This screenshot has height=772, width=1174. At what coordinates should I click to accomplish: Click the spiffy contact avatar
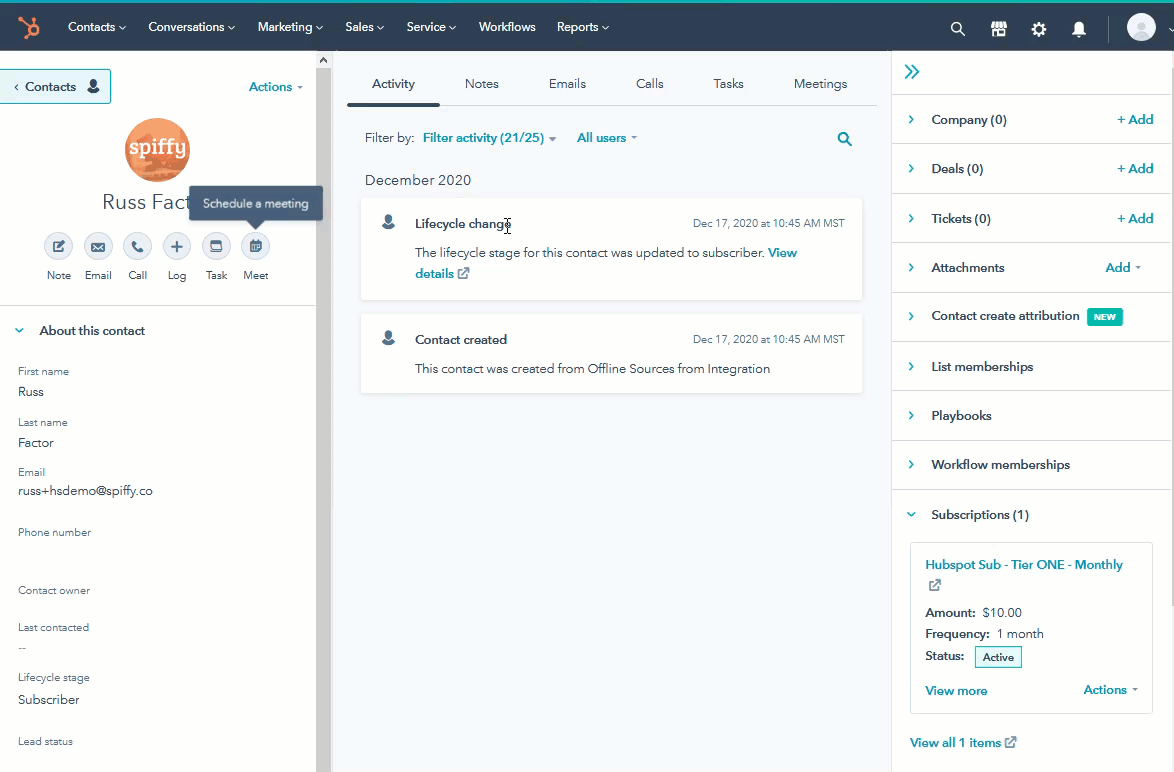[x=157, y=150]
